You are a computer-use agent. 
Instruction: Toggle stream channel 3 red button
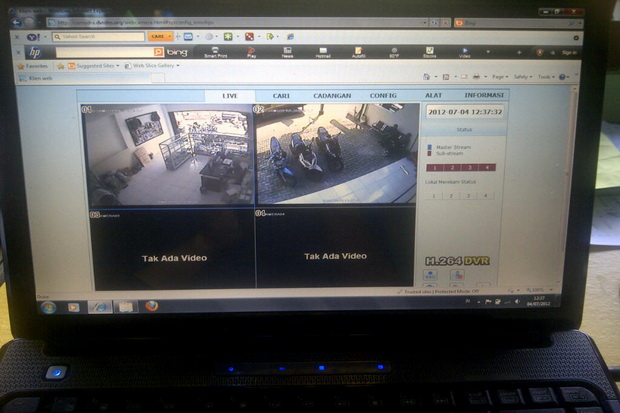[x=469, y=168]
